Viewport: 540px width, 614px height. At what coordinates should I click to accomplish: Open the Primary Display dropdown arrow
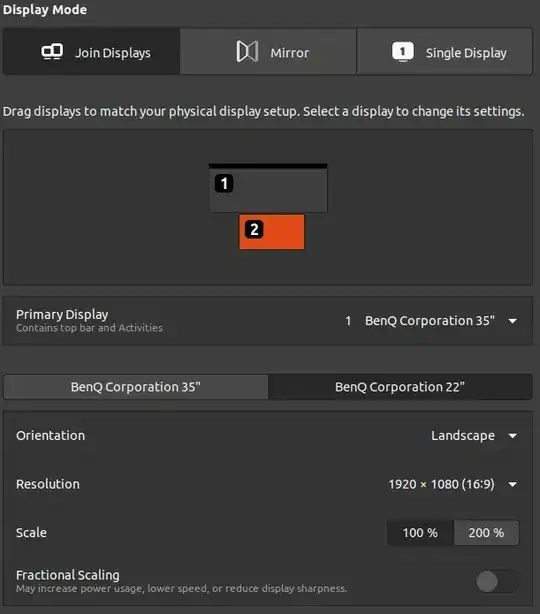tap(513, 321)
